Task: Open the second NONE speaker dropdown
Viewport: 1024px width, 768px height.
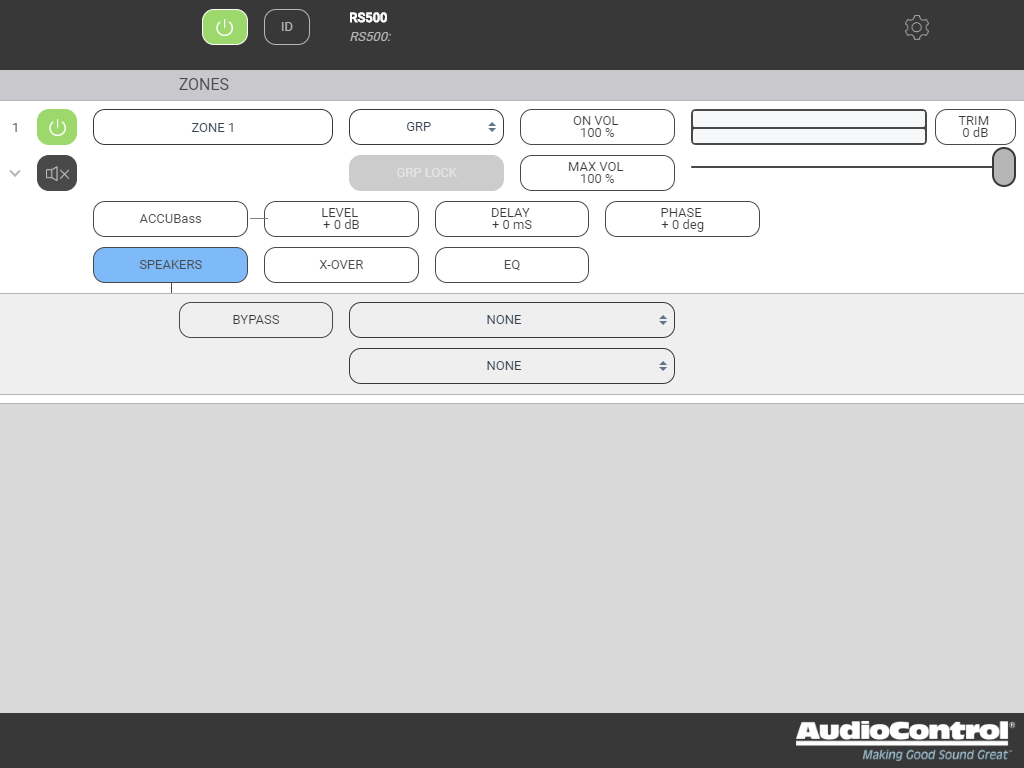Action: pyautogui.click(x=511, y=366)
